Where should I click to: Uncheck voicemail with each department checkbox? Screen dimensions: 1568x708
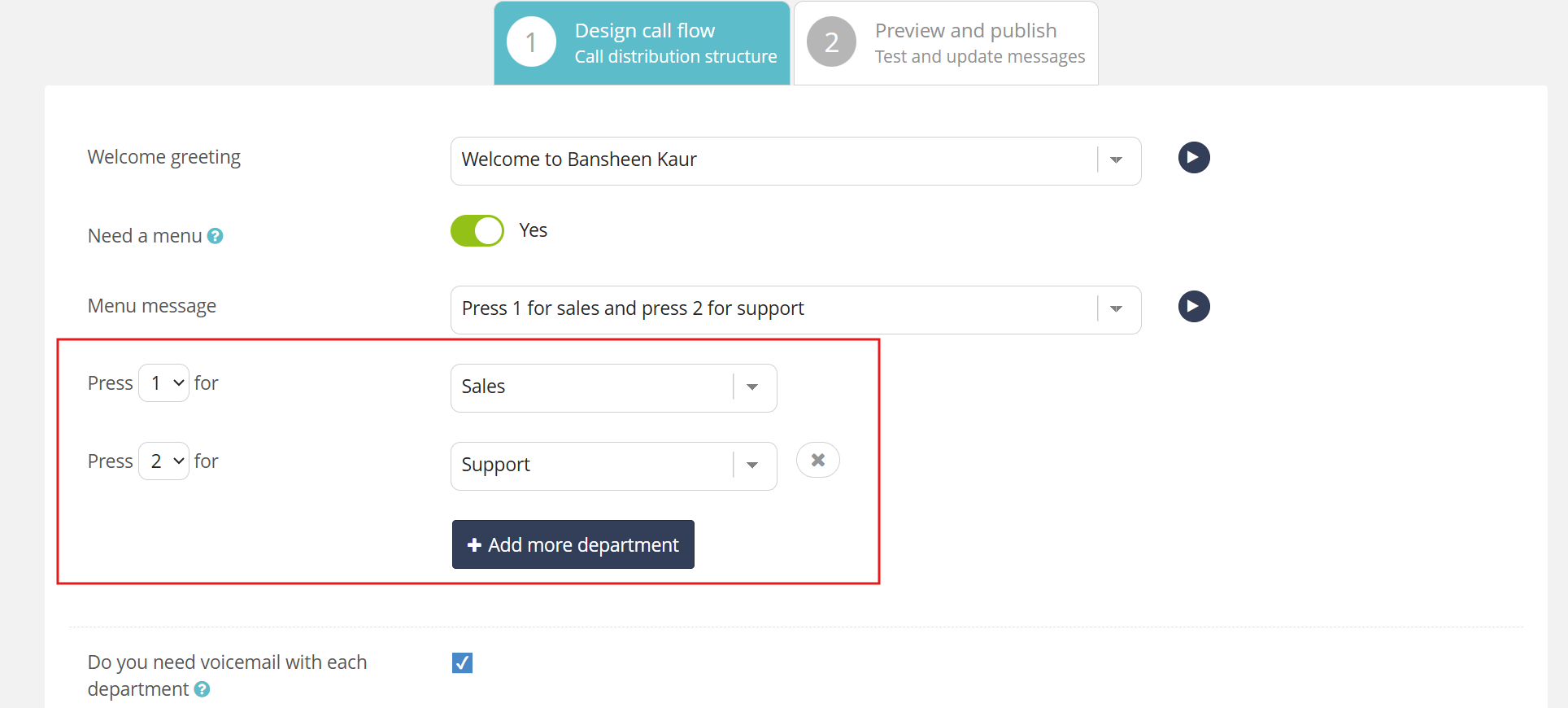coord(463,663)
